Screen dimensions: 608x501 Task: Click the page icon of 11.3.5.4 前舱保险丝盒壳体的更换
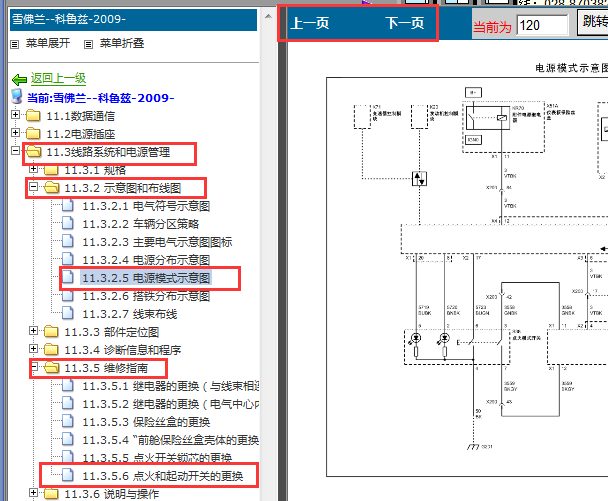[x=68, y=439]
